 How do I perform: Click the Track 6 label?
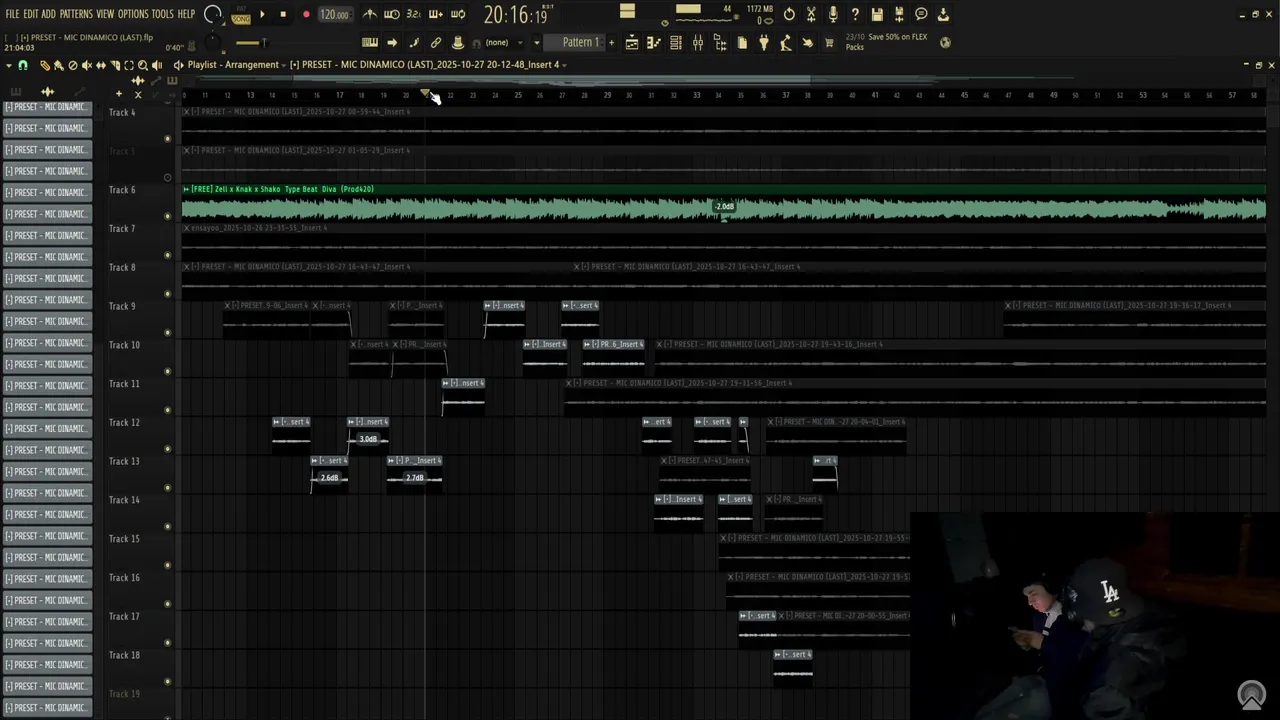coord(122,190)
